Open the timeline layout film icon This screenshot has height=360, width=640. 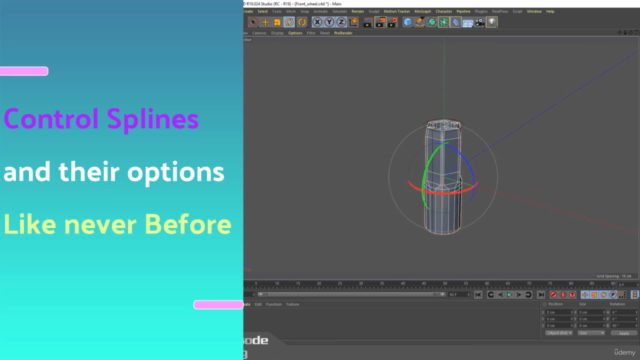(x=635, y=295)
